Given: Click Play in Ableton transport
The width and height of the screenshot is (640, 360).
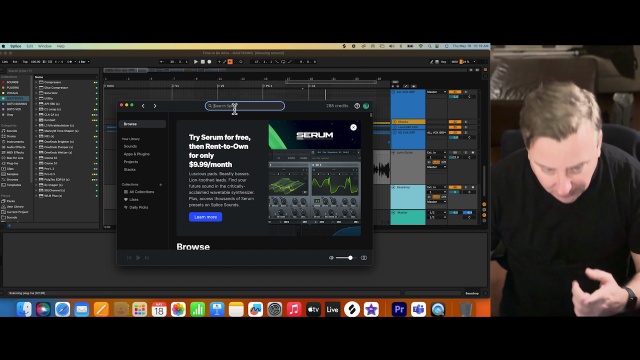Looking at the screenshot, I should point(196,62).
